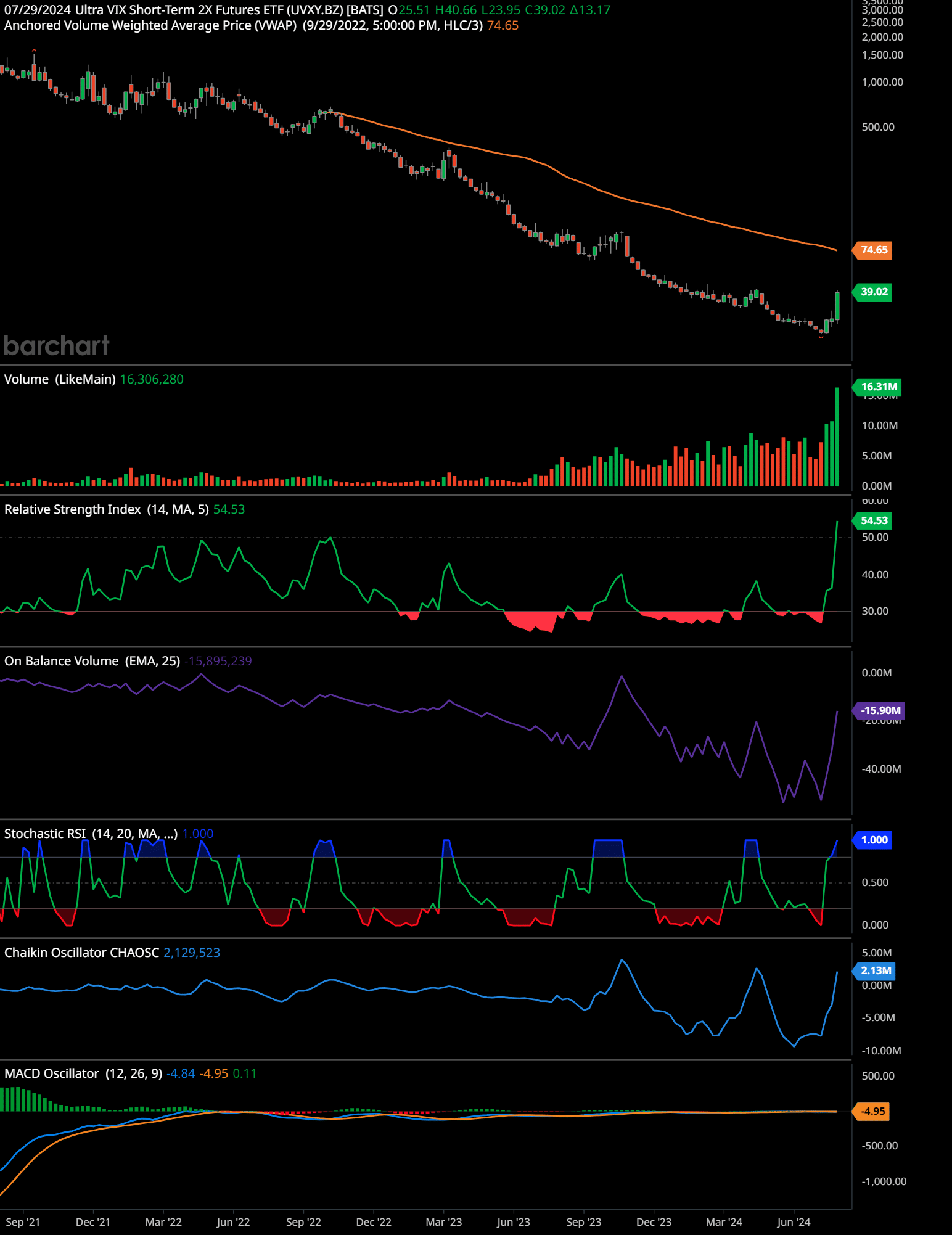Click the -5.00M Chaikin axis label
This screenshot has height=1235, width=952.
(879, 1018)
